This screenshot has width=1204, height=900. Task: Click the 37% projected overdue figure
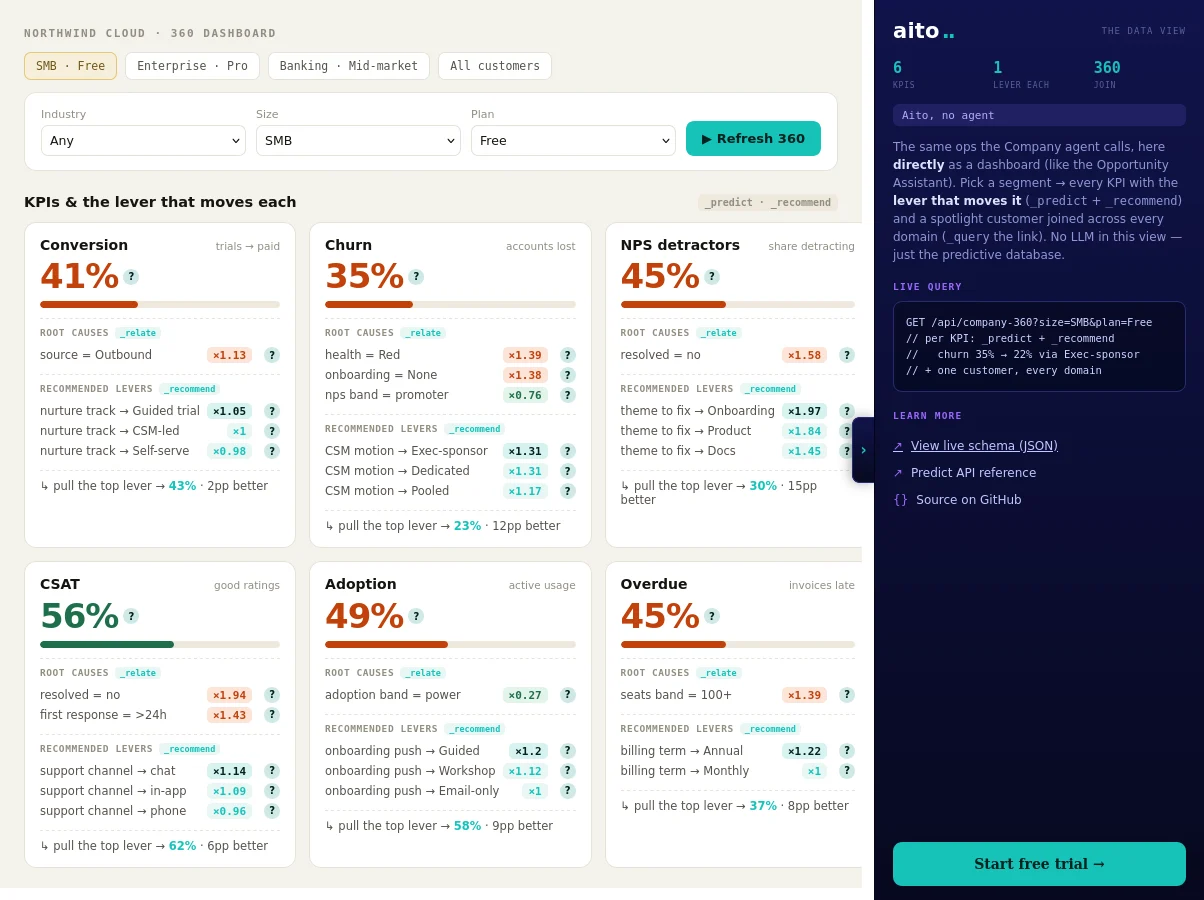[763, 806]
